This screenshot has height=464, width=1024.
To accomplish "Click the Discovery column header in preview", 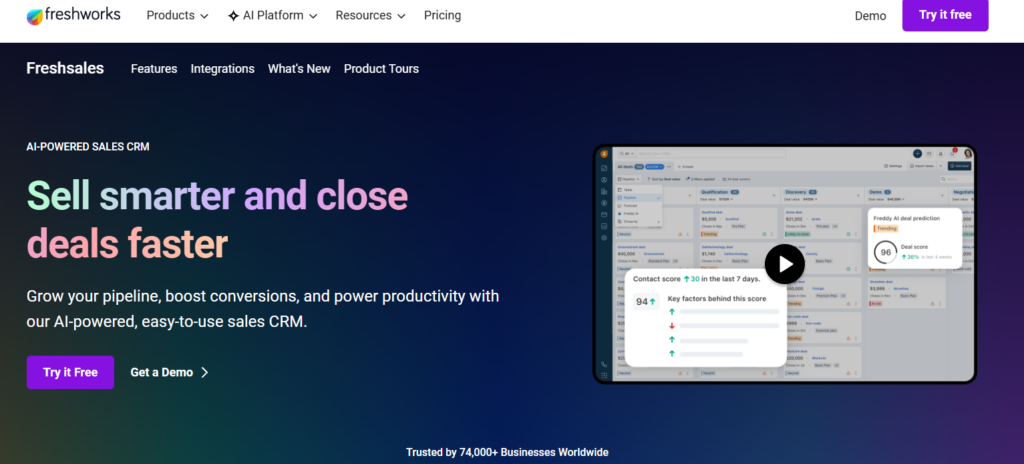I will (801, 193).
